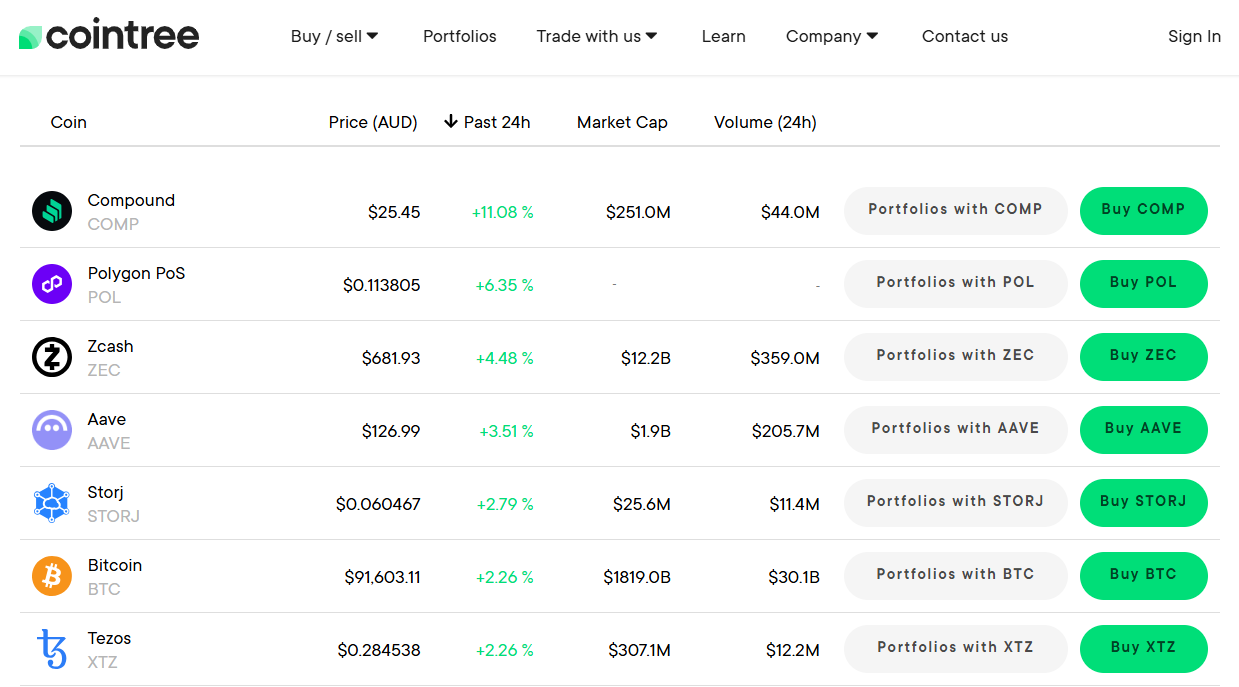Screen dimensions: 1239x687
Task: Click the Buy AAVE button
Action: [x=1144, y=430]
